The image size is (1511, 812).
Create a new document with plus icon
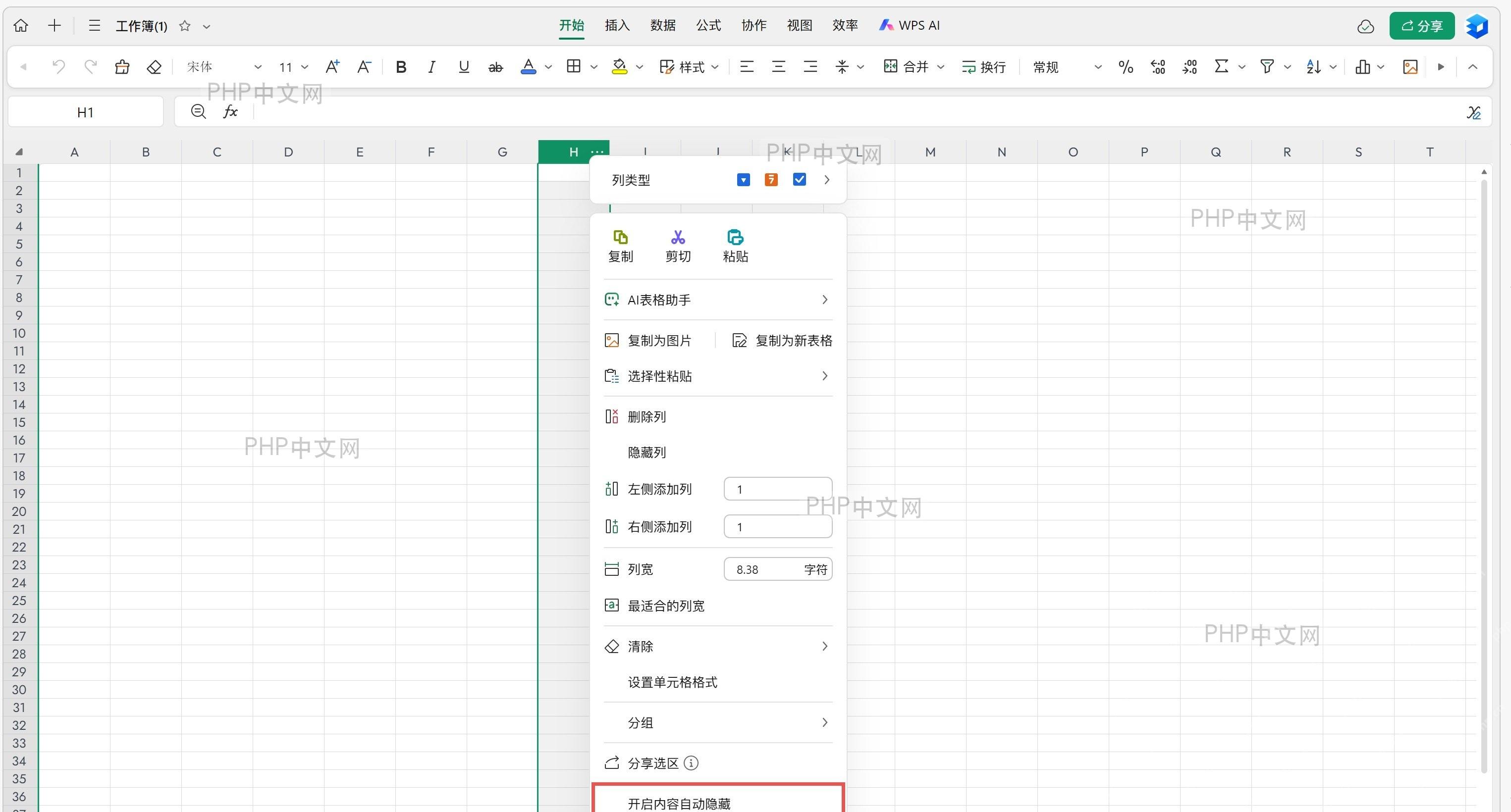tap(54, 26)
